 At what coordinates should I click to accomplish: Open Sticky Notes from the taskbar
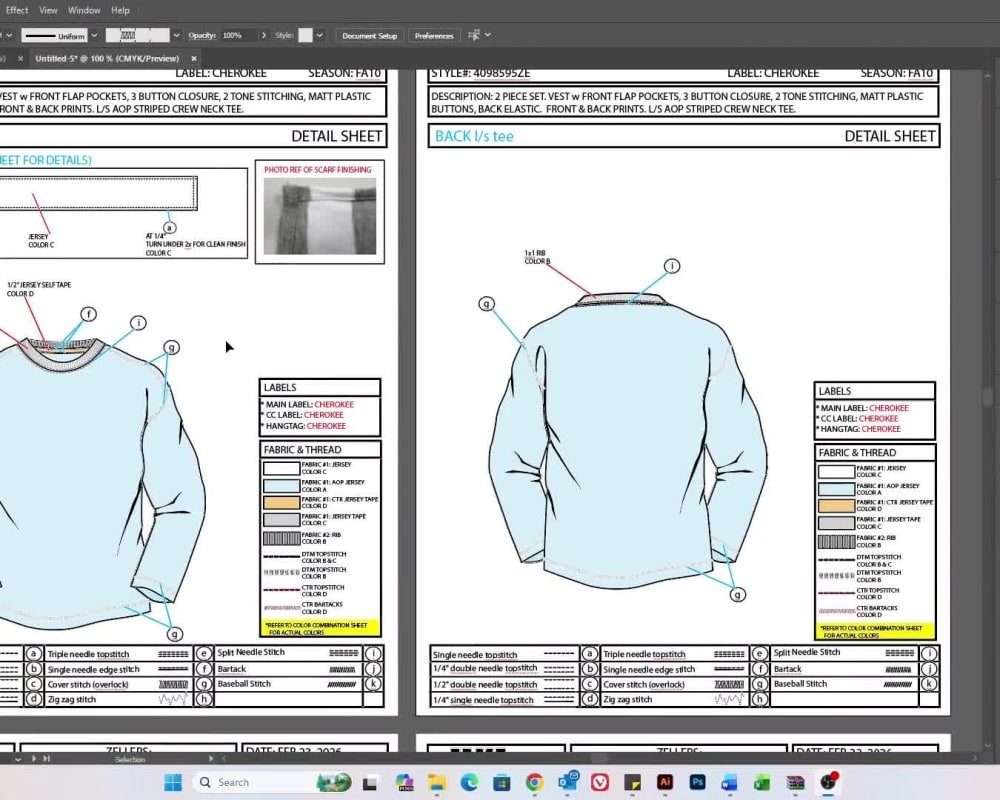pyautogui.click(x=632, y=782)
